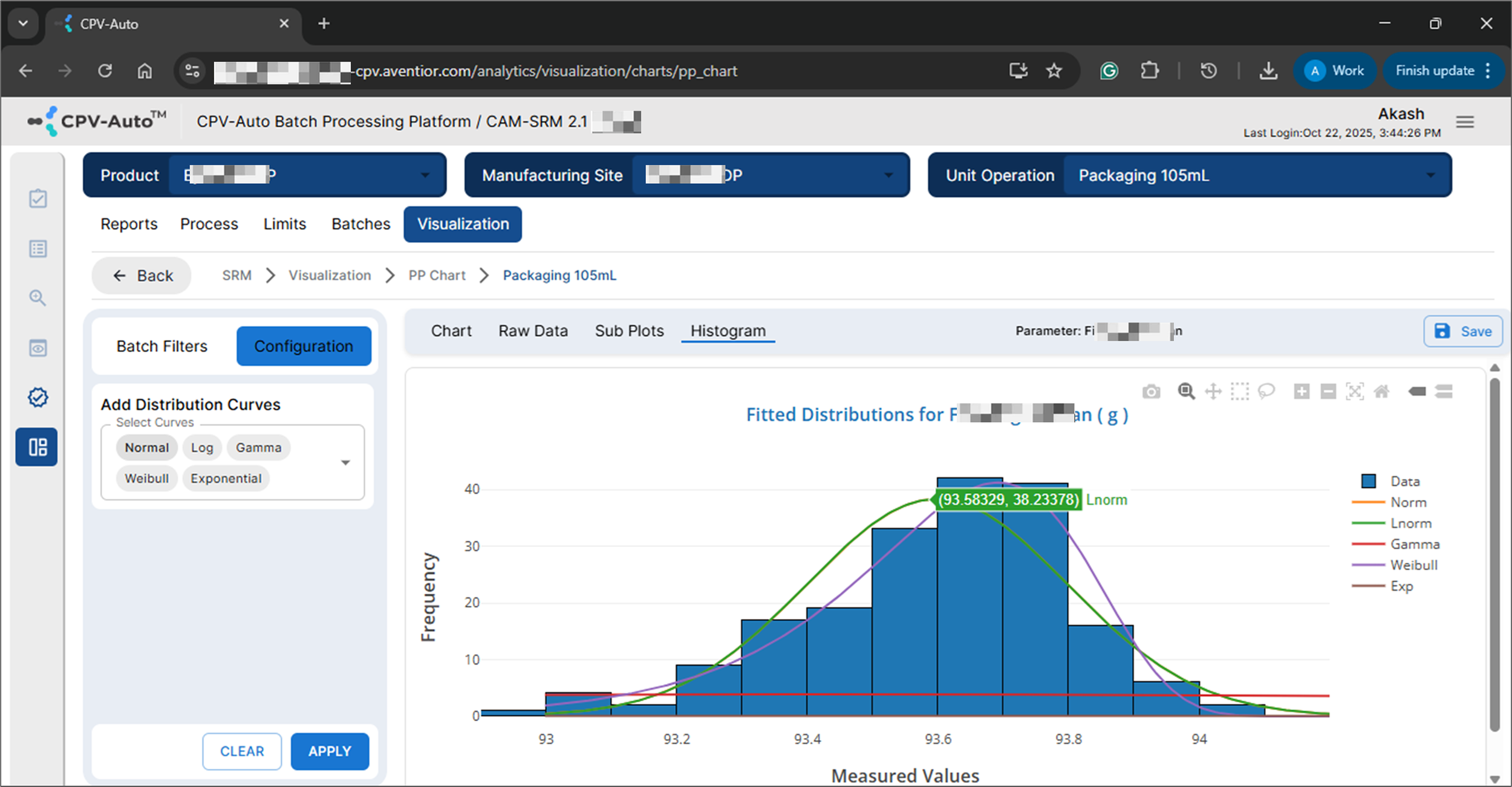
Task: Expand the Manufacturing Site selector
Action: (x=887, y=175)
